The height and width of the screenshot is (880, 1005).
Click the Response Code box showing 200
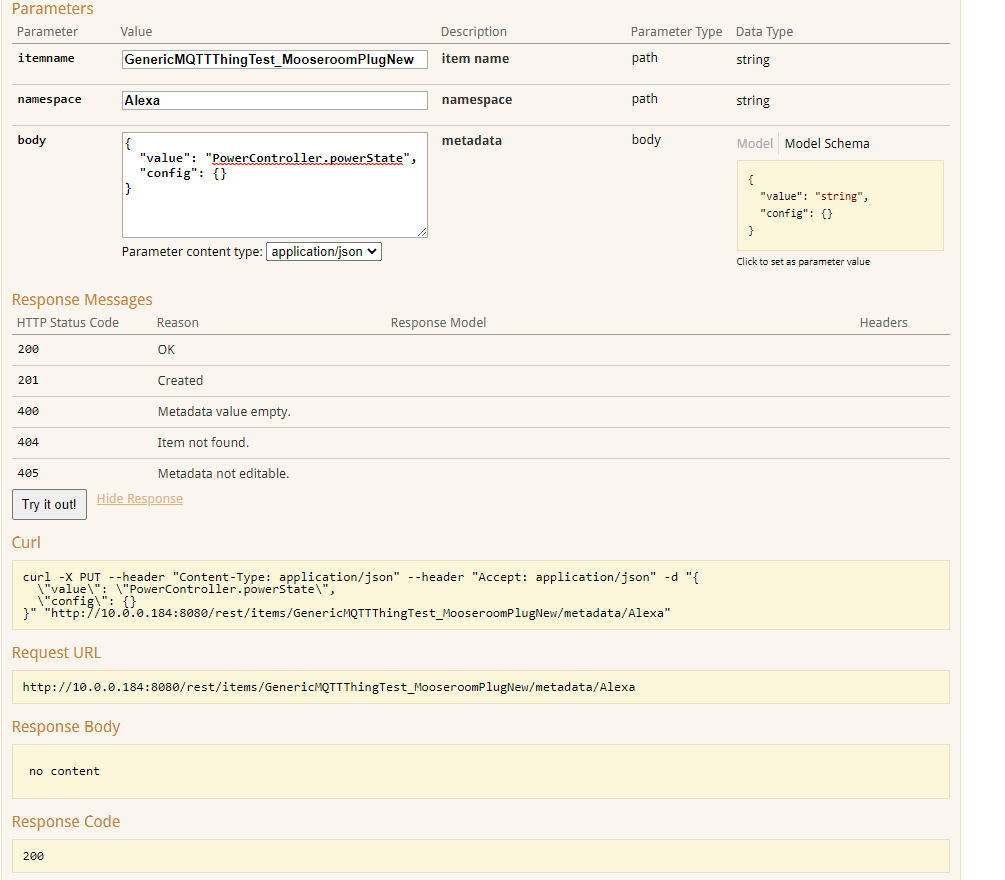480,856
